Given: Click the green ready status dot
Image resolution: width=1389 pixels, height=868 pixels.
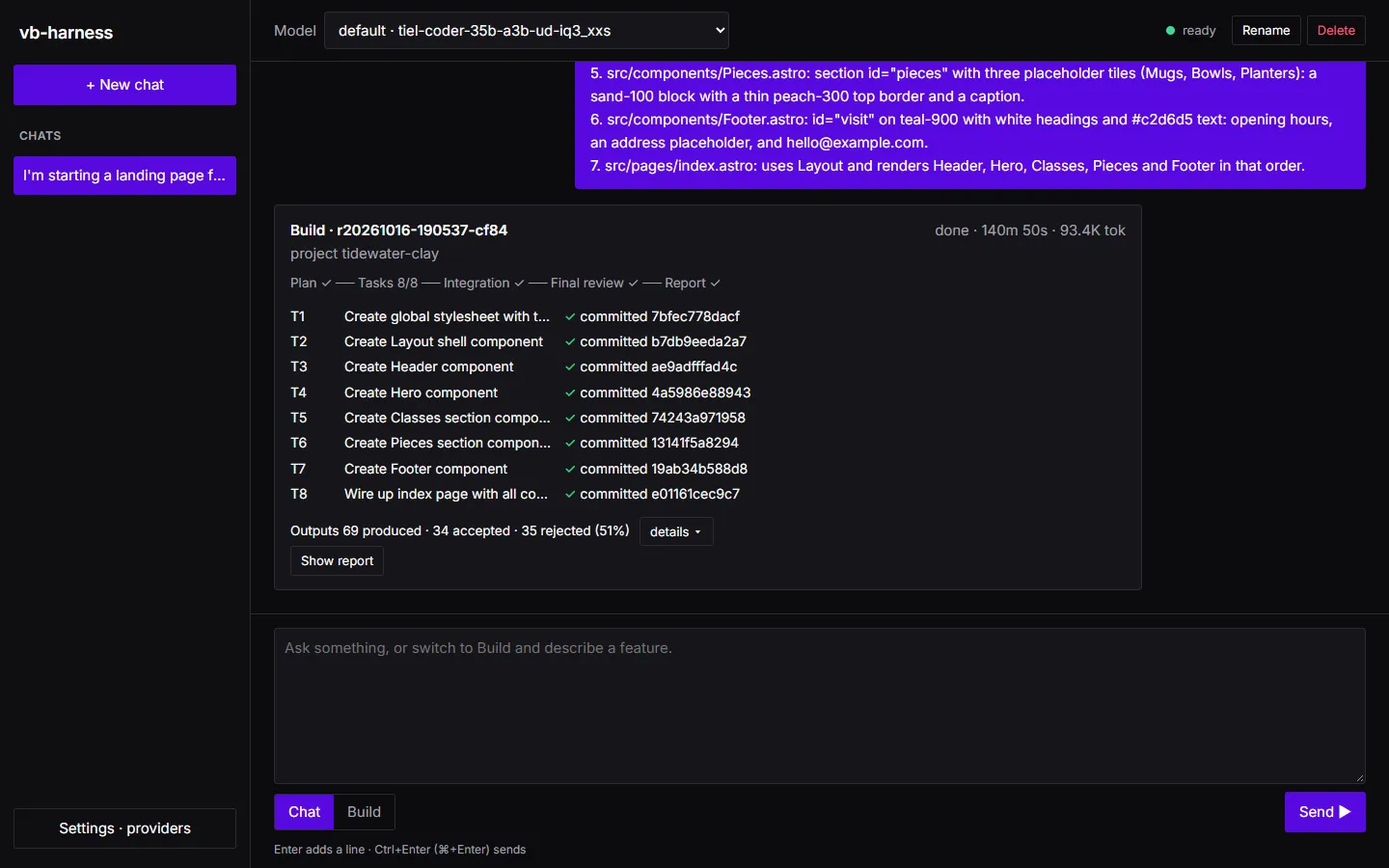Looking at the screenshot, I should click(1170, 31).
